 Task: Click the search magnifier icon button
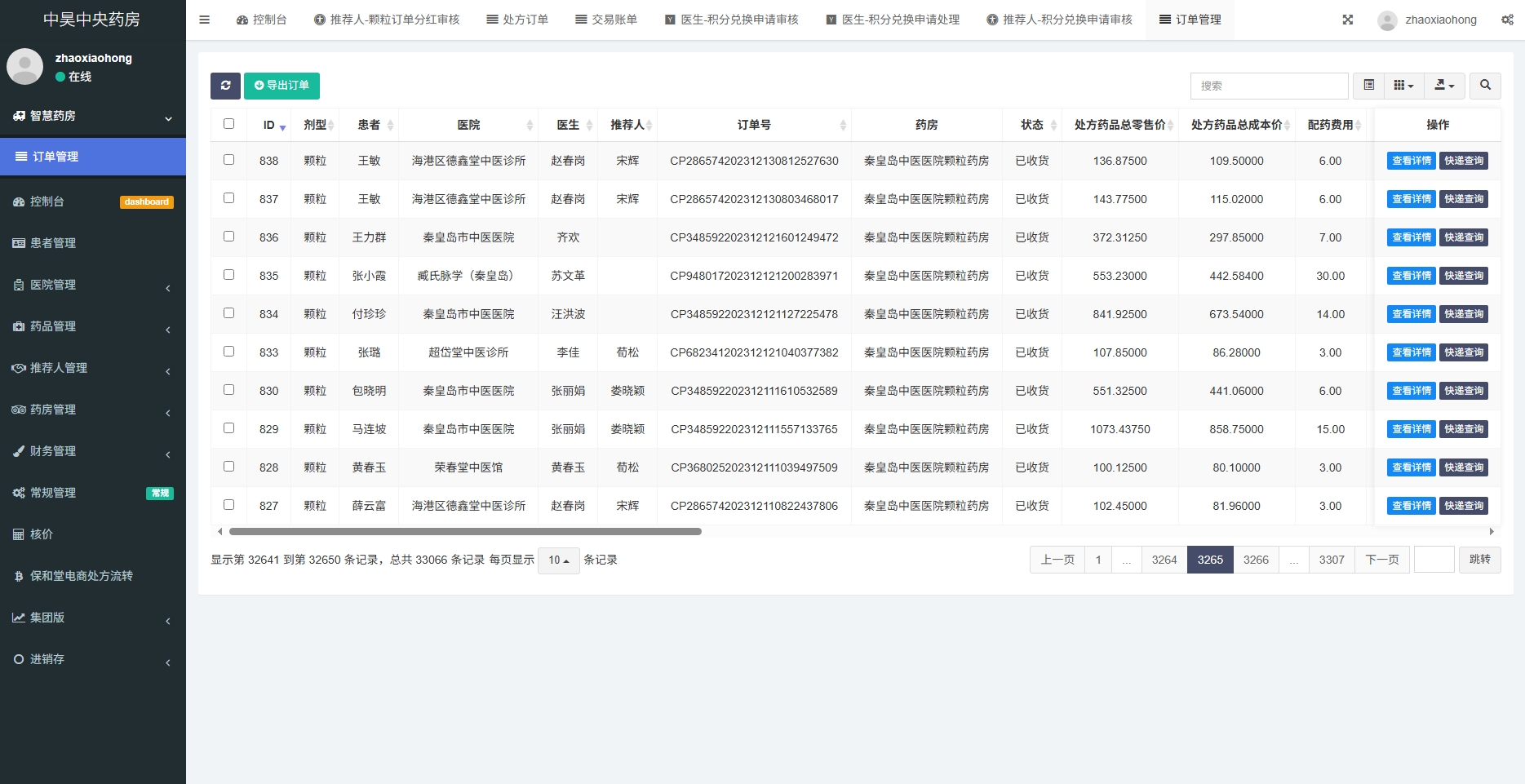point(1485,86)
